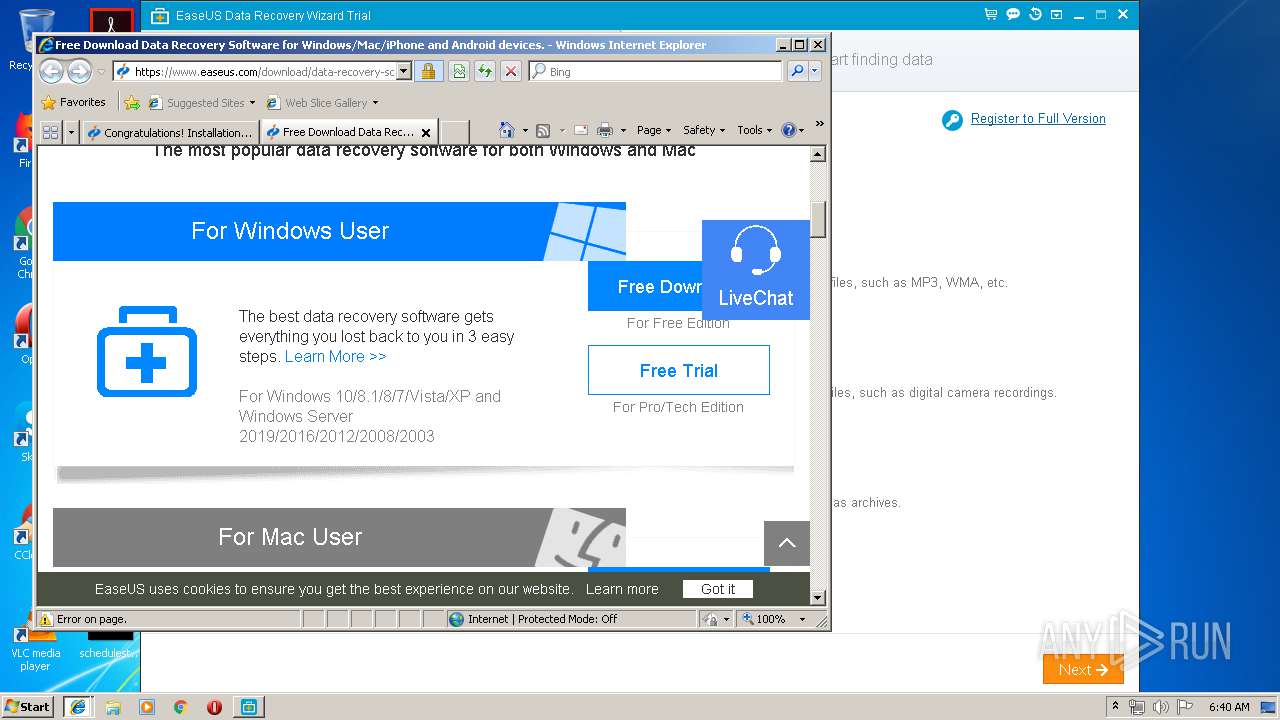Click the orange Next button in EaseUS wizard
This screenshot has height=720, width=1280.
tap(1083, 670)
